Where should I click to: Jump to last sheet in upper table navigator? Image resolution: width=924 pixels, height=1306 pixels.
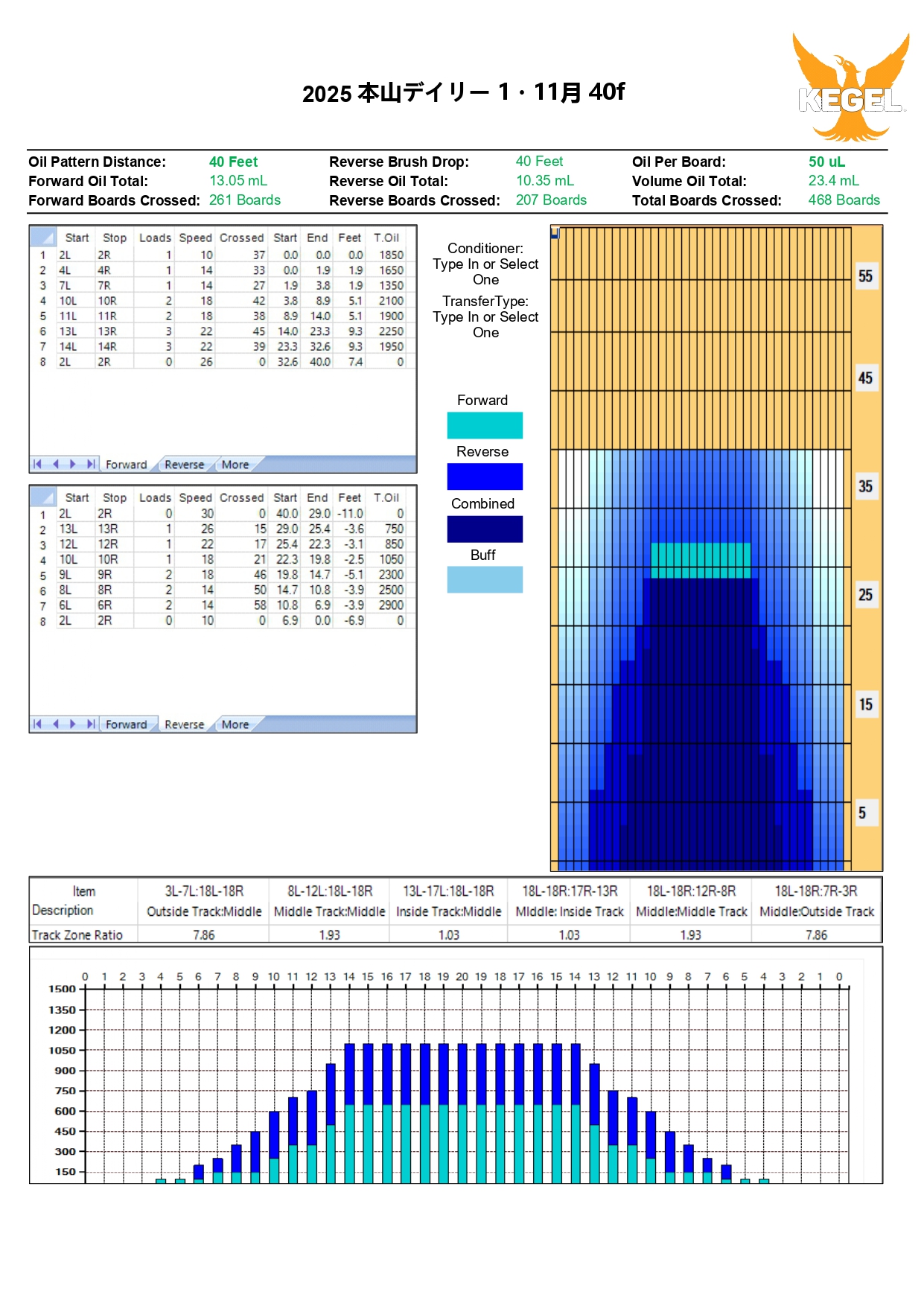point(90,464)
